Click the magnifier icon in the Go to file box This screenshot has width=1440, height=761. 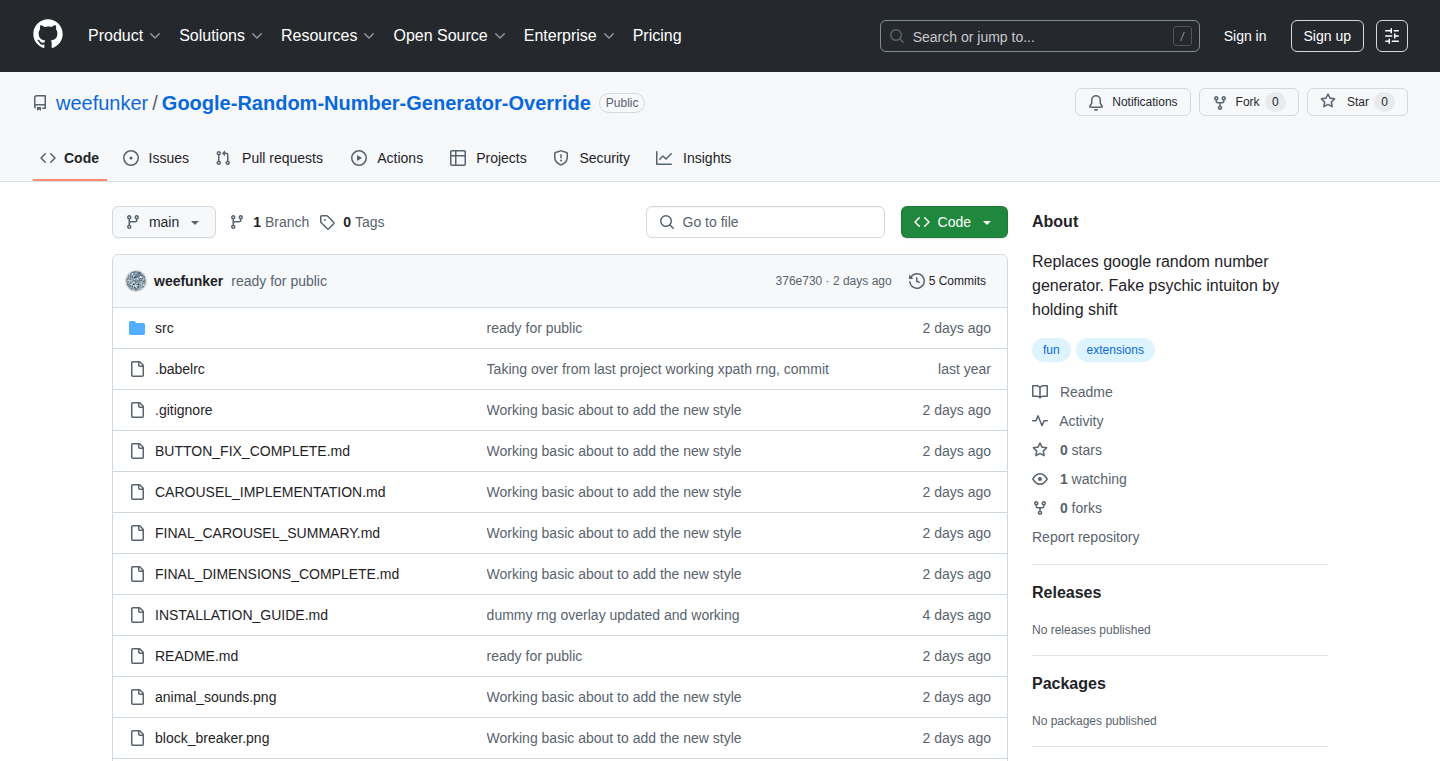coord(667,222)
